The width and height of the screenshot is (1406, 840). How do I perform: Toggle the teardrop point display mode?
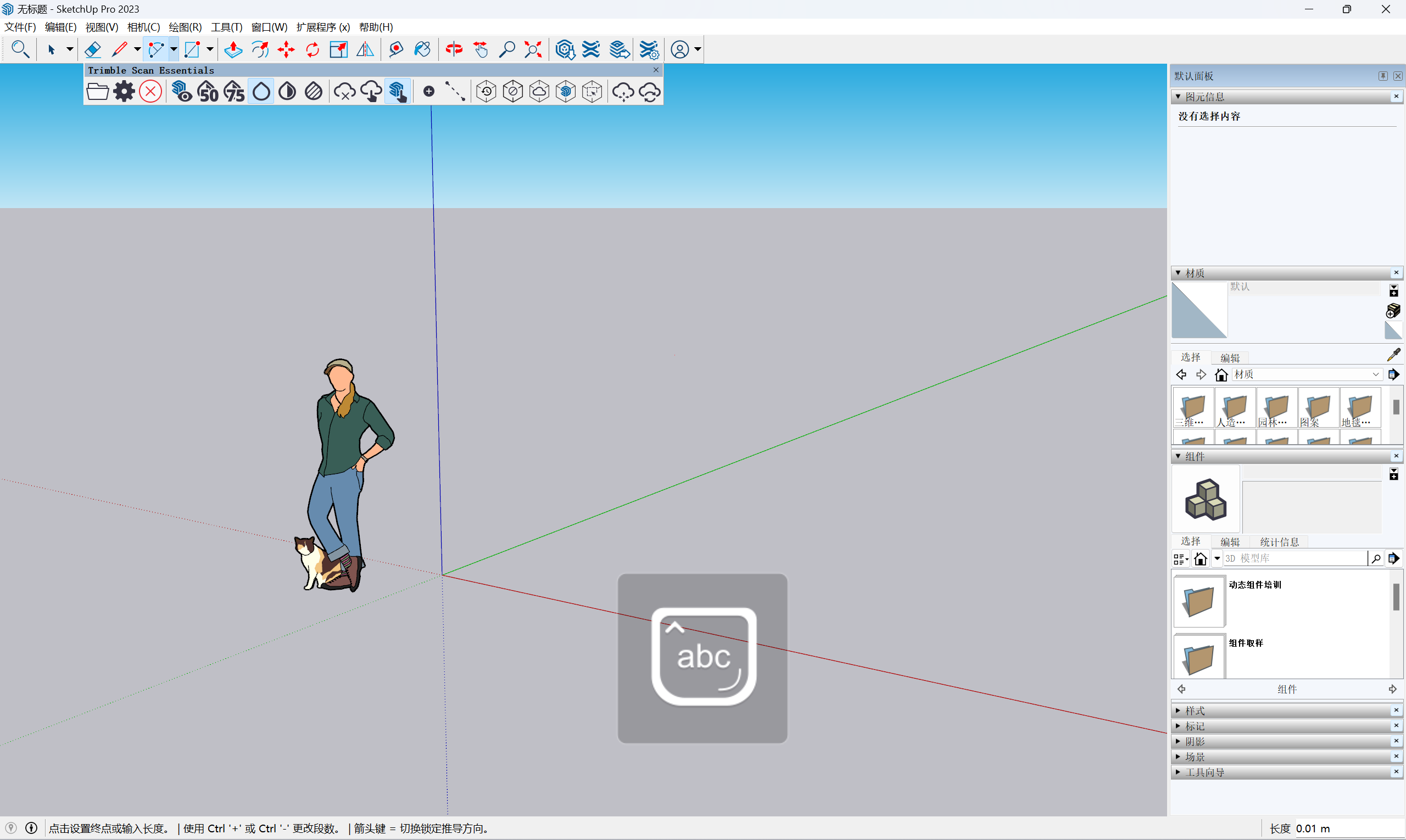(261, 92)
